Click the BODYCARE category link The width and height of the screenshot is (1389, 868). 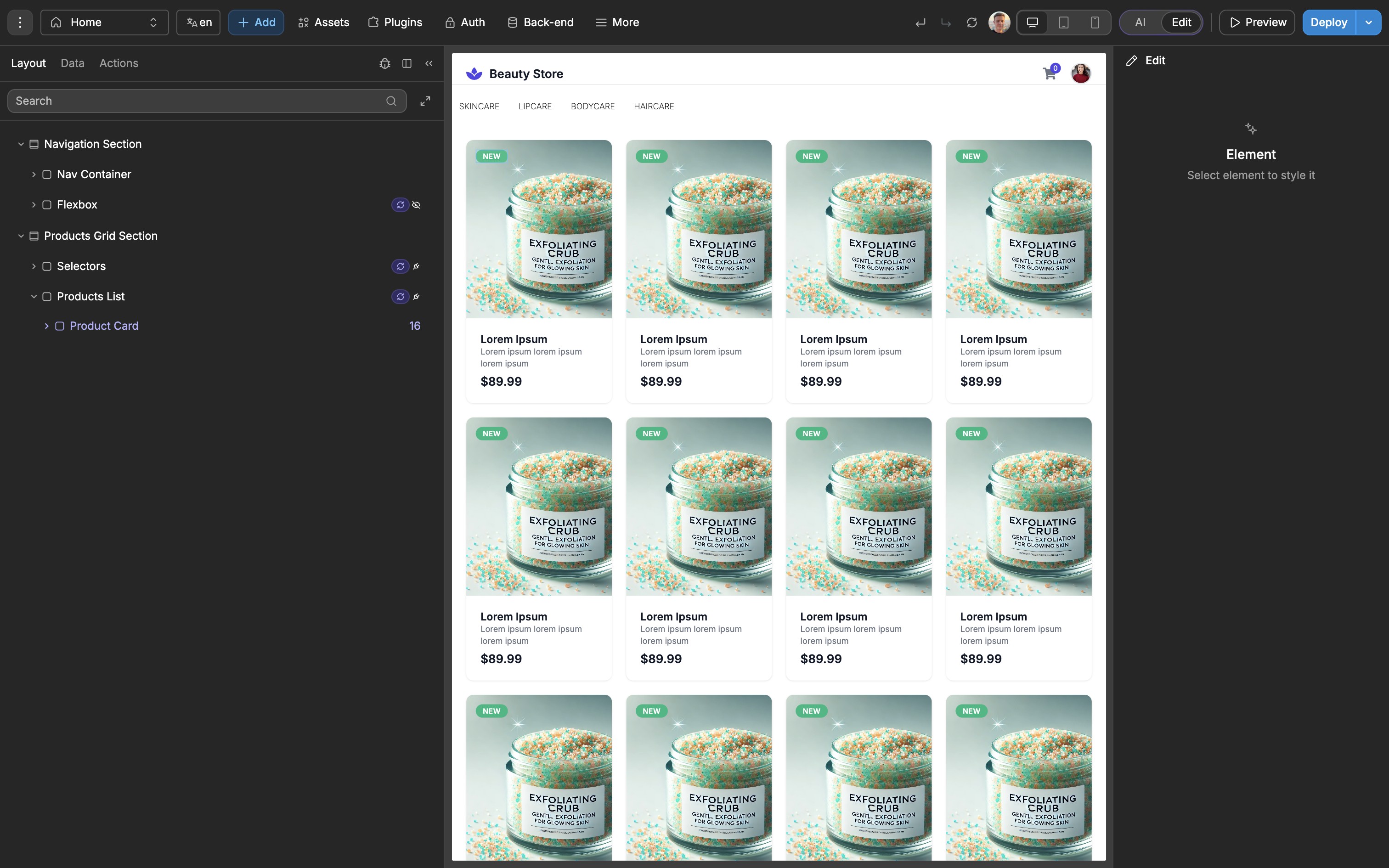point(593,107)
